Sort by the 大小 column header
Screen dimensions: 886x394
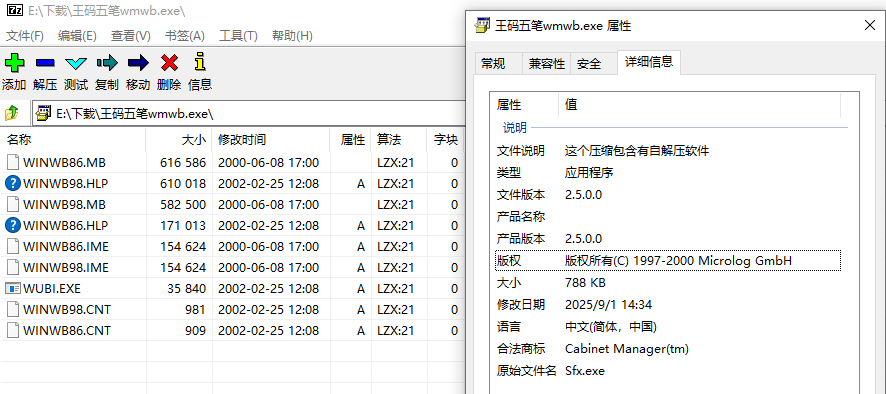tap(179, 140)
